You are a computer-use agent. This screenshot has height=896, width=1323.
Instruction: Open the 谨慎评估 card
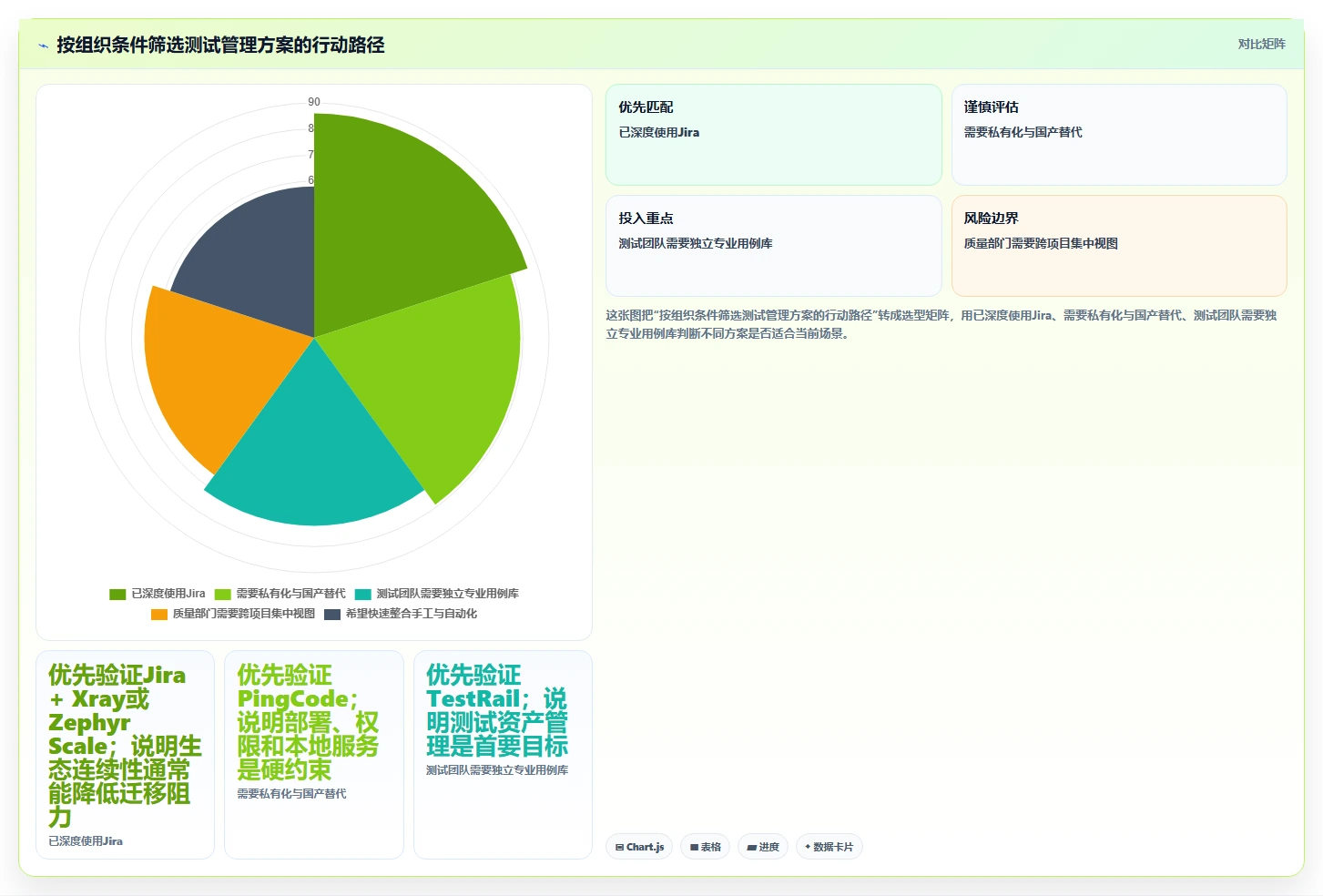1119,135
